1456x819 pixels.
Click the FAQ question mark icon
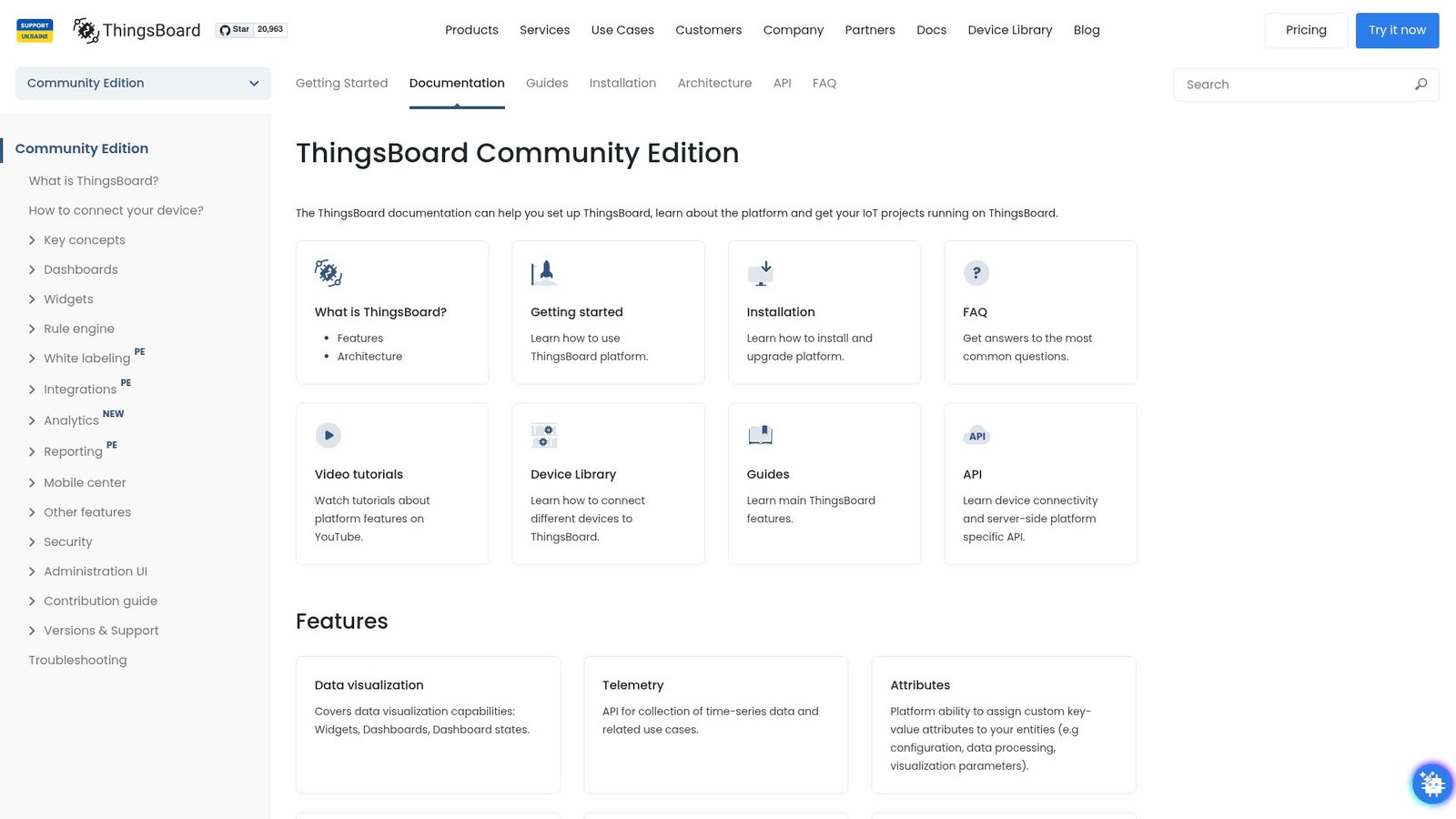click(976, 272)
